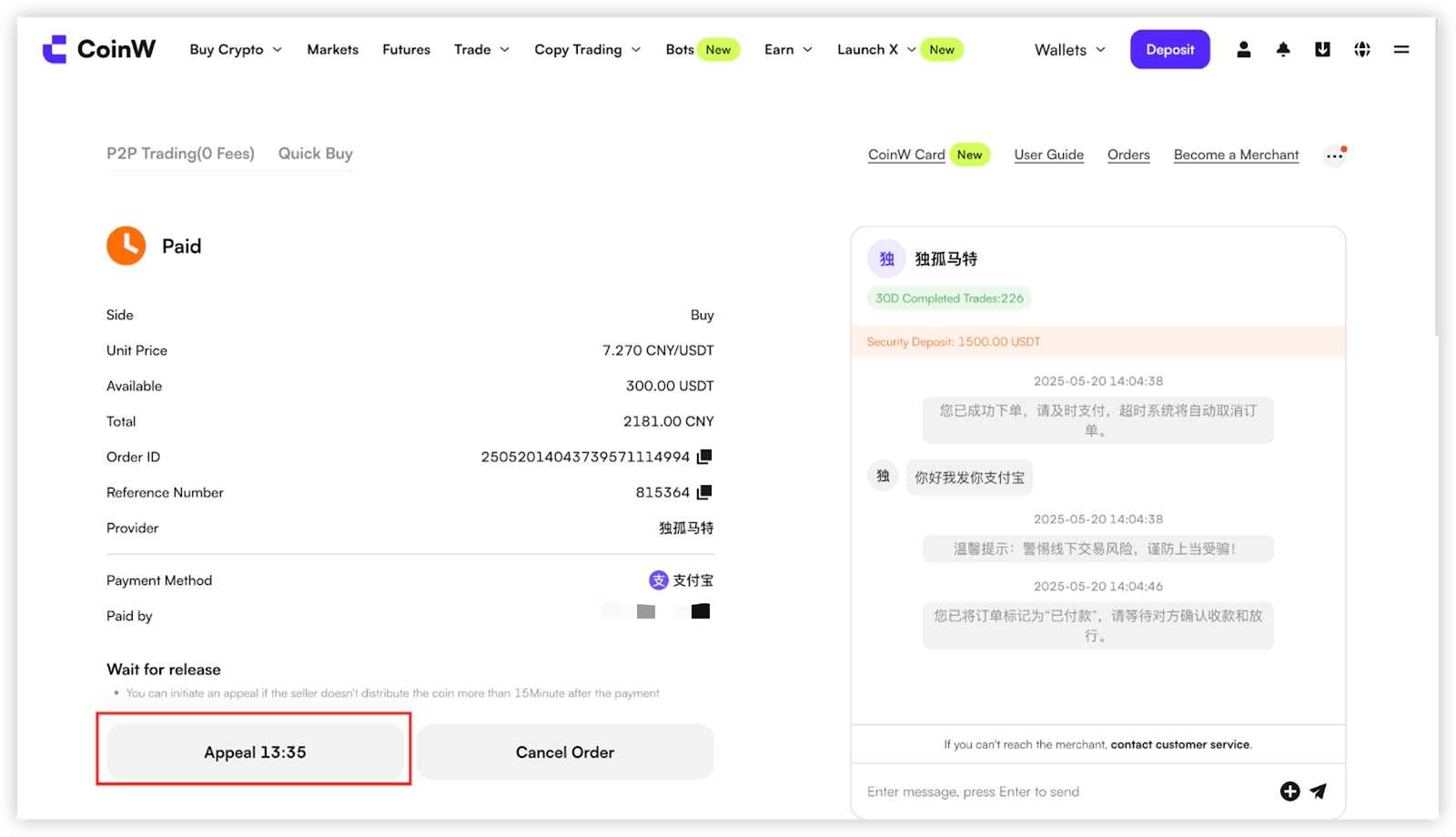
Task: Expand the Trade dropdown
Action: (x=482, y=49)
